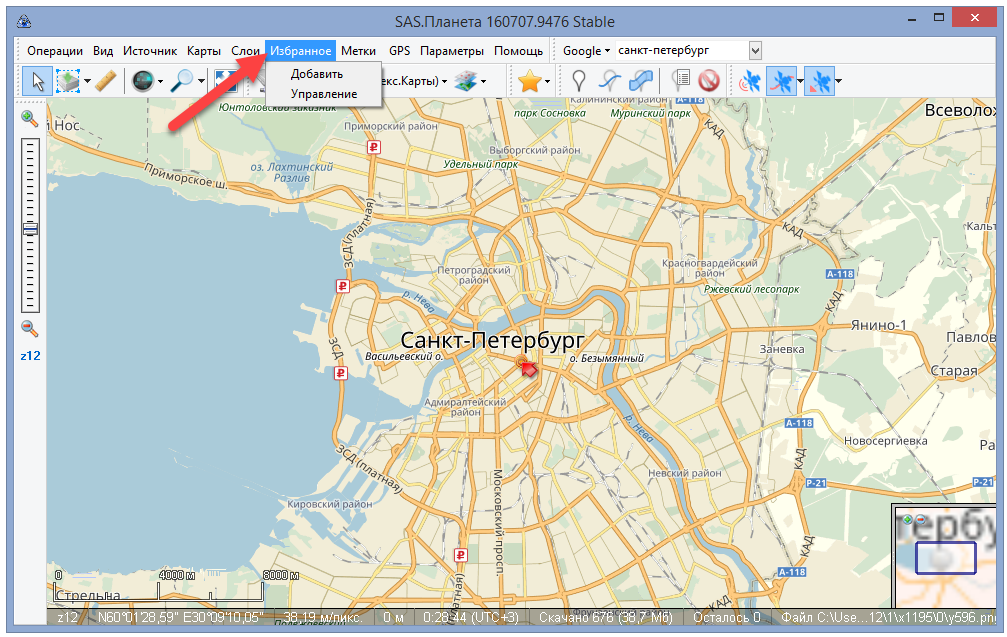This screenshot has height=637, width=1007.
Task: Choose Управление from the Избранное menu
Action: pos(324,94)
